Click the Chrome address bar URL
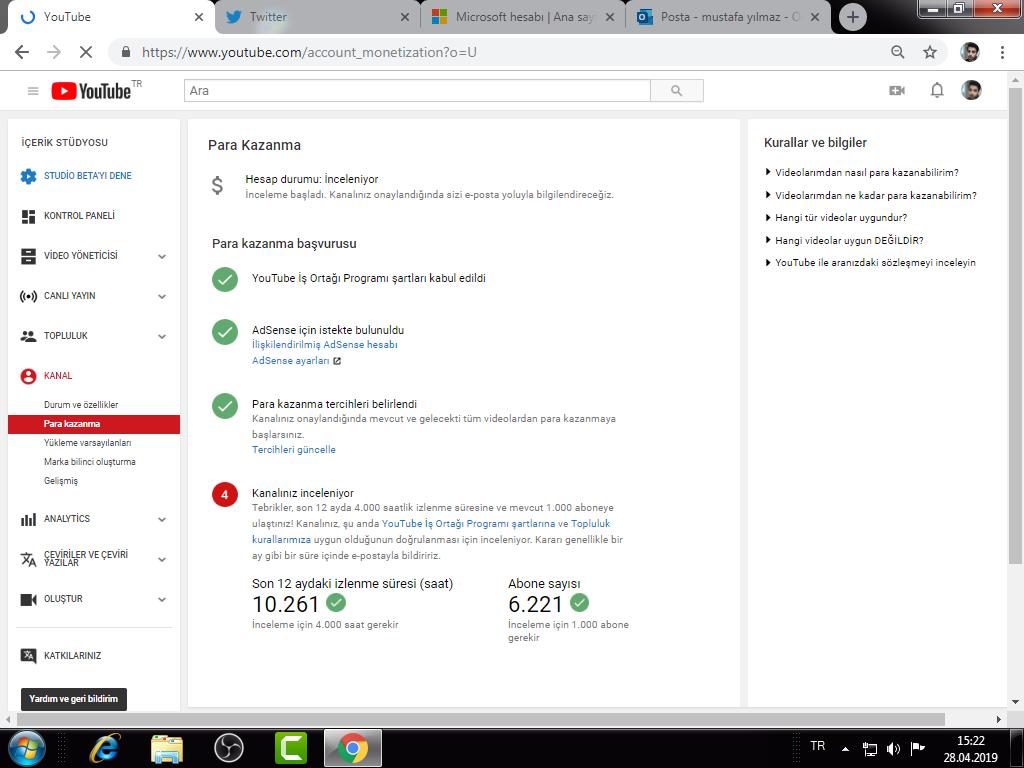The image size is (1024, 768). [x=309, y=52]
